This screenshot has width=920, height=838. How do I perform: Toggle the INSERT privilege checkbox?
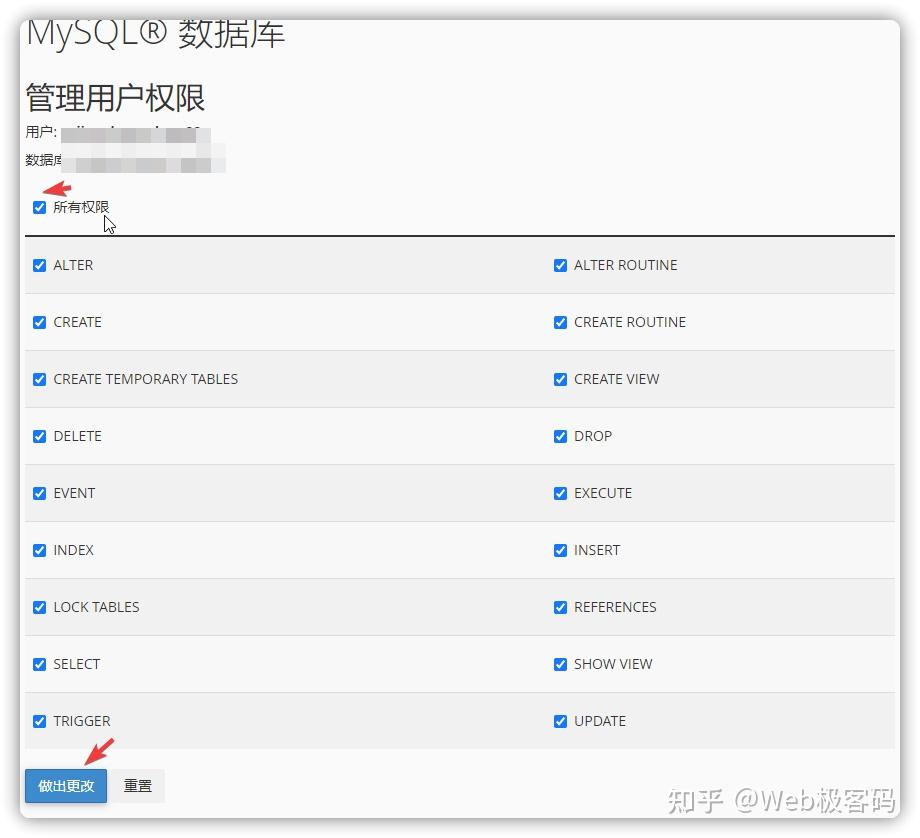[560, 550]
